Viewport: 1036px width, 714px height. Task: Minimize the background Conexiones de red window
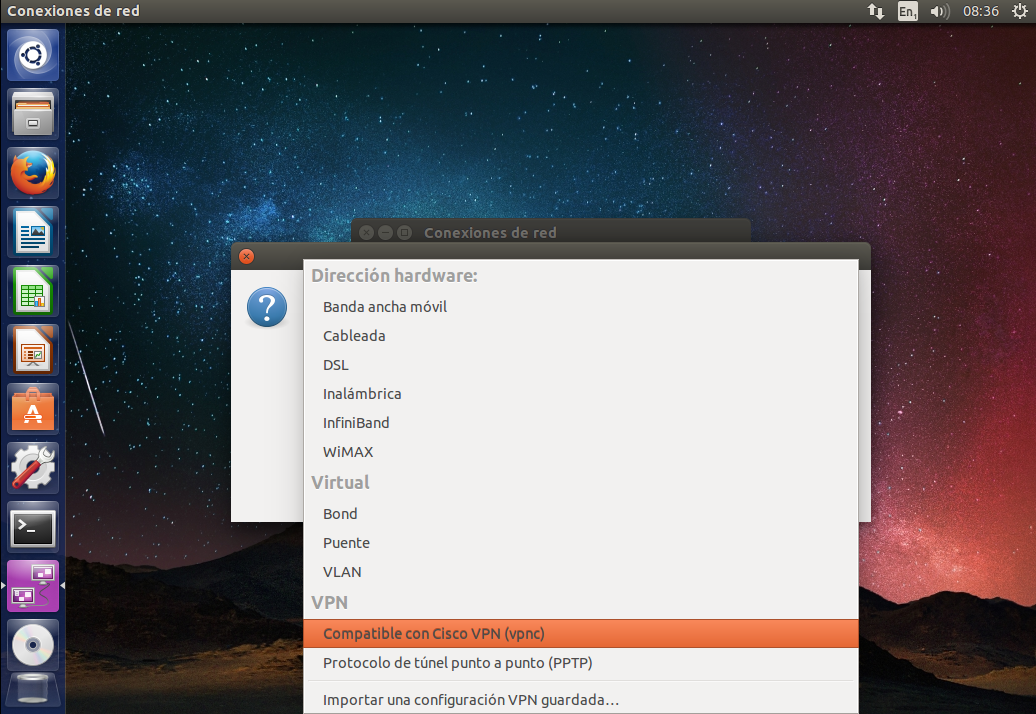[x=386, y=232]
